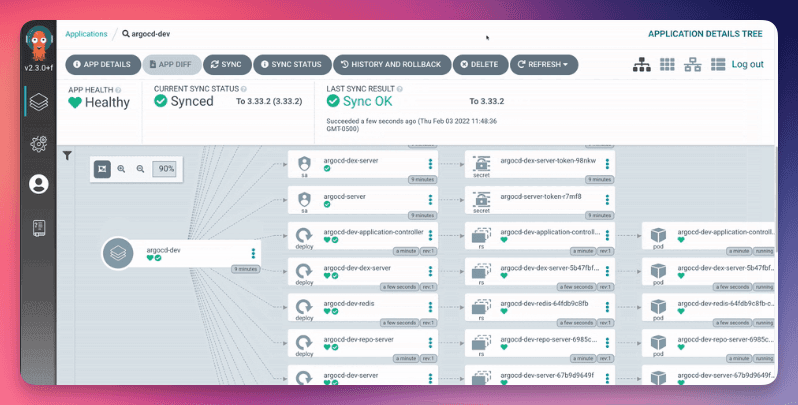Select the argocd-dev-application-controller replicaset node
Viewport: 798px width, 405px height.
539,236
